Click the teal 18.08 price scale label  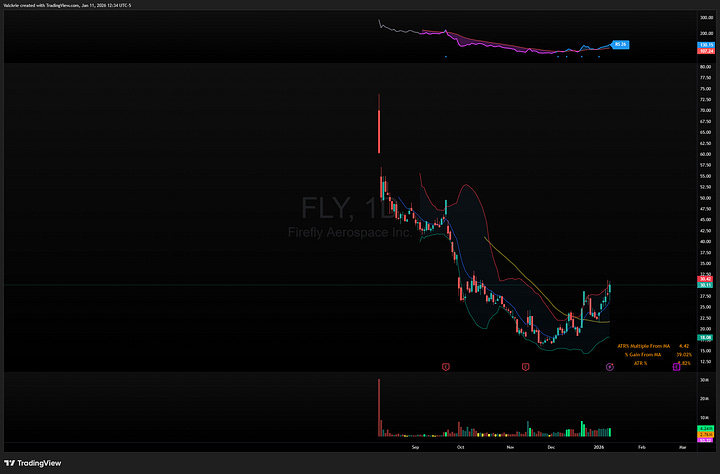[705, 337]
